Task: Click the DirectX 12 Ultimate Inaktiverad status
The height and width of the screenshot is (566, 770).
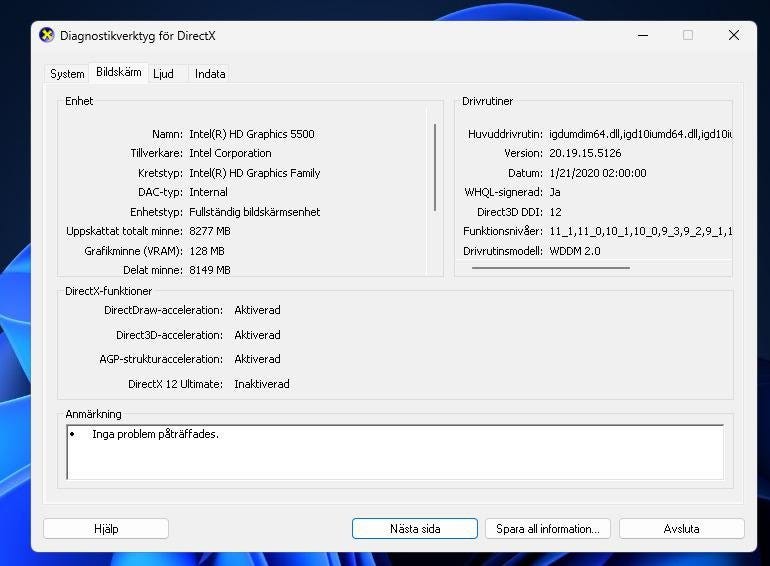Action: click(262, 384)
